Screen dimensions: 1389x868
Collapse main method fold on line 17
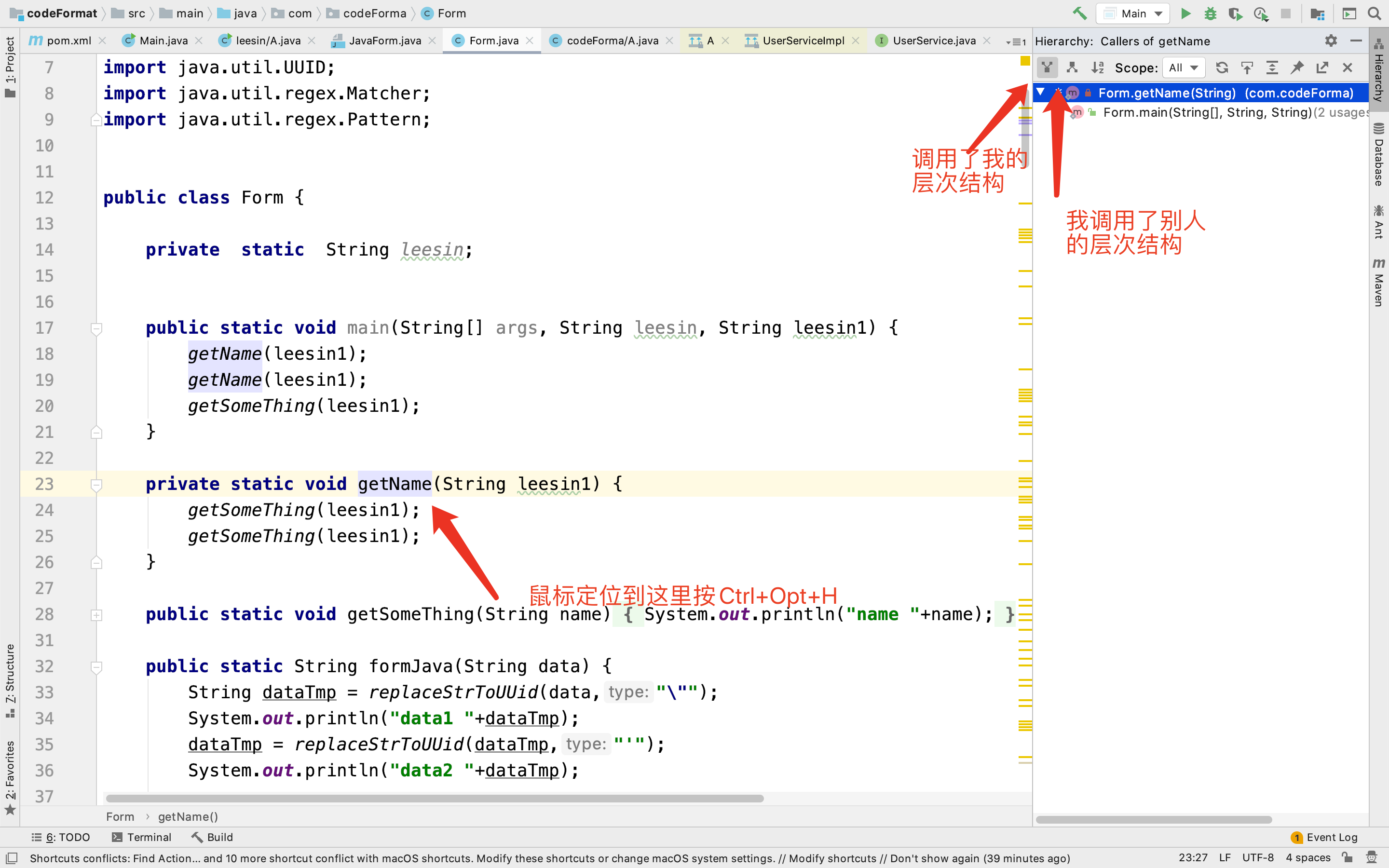click(x=96, y=328)
